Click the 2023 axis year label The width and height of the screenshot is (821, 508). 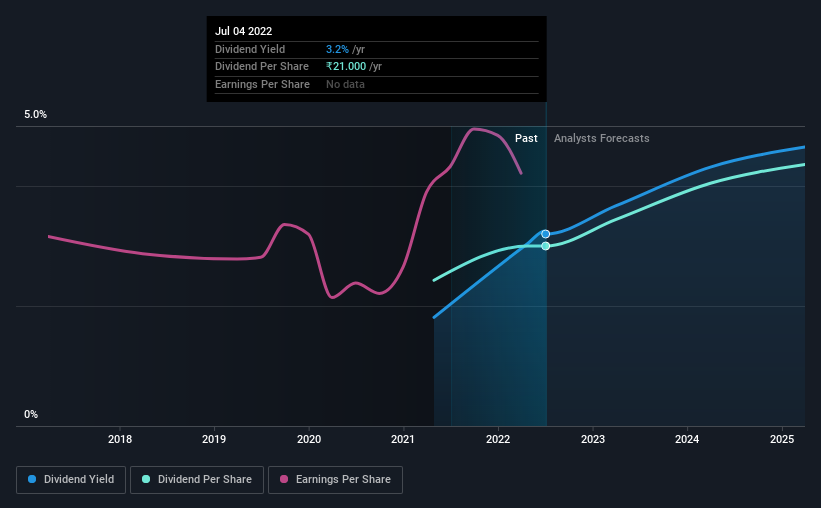click(593, 439)
